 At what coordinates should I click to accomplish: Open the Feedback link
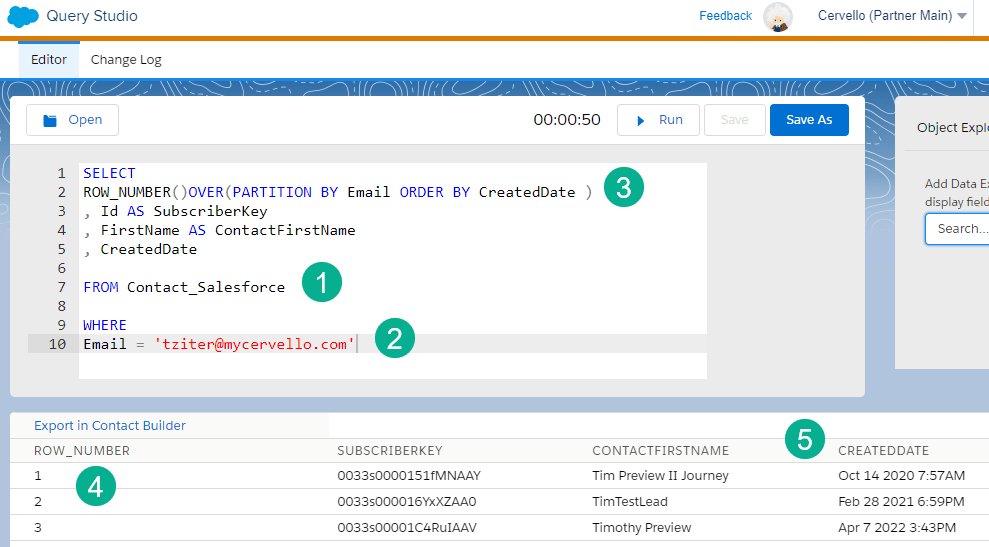click(x=725, y=16)
